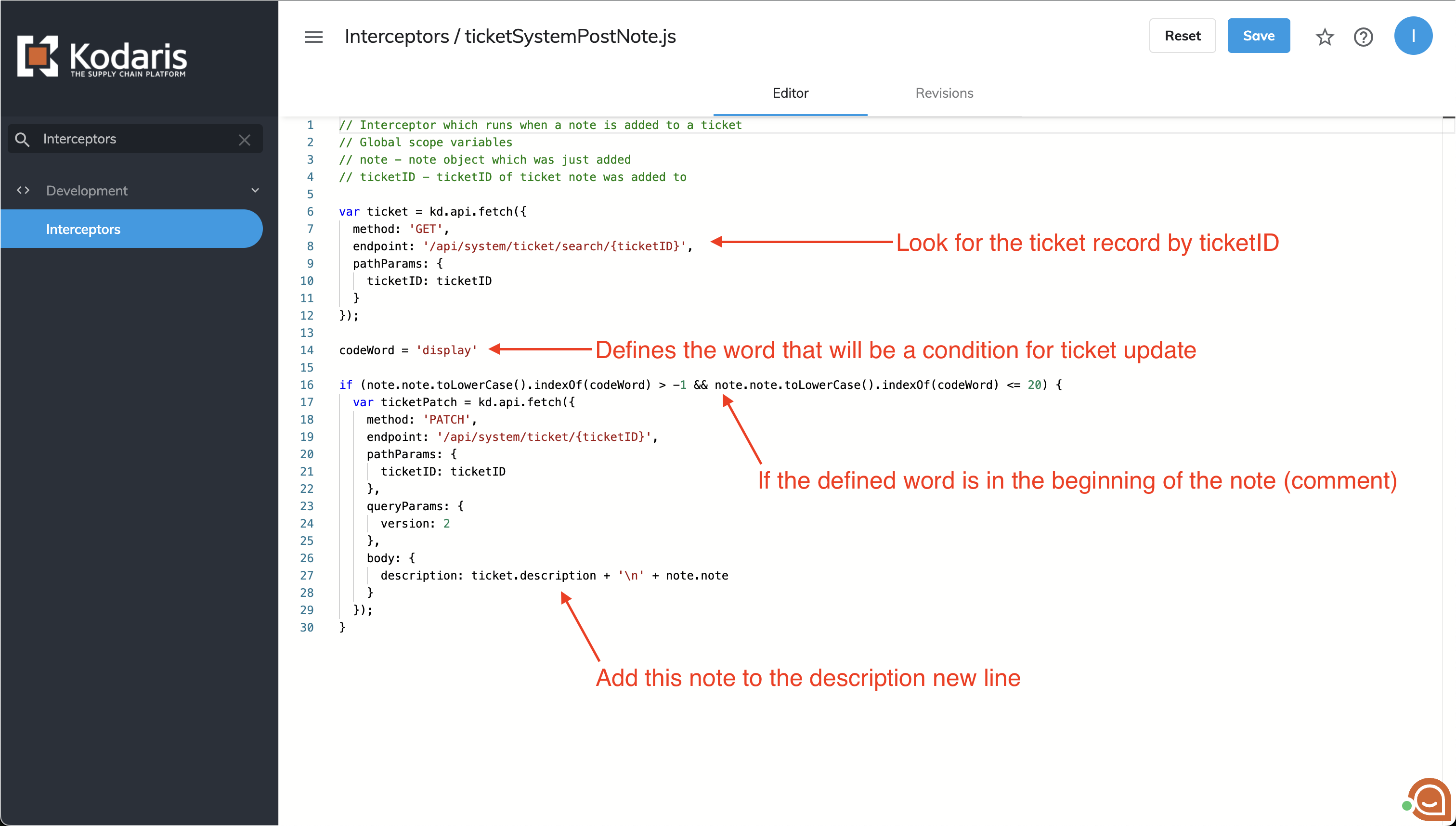Click line number 16 in gutter

pyautogui.click(x=306, y=385)
